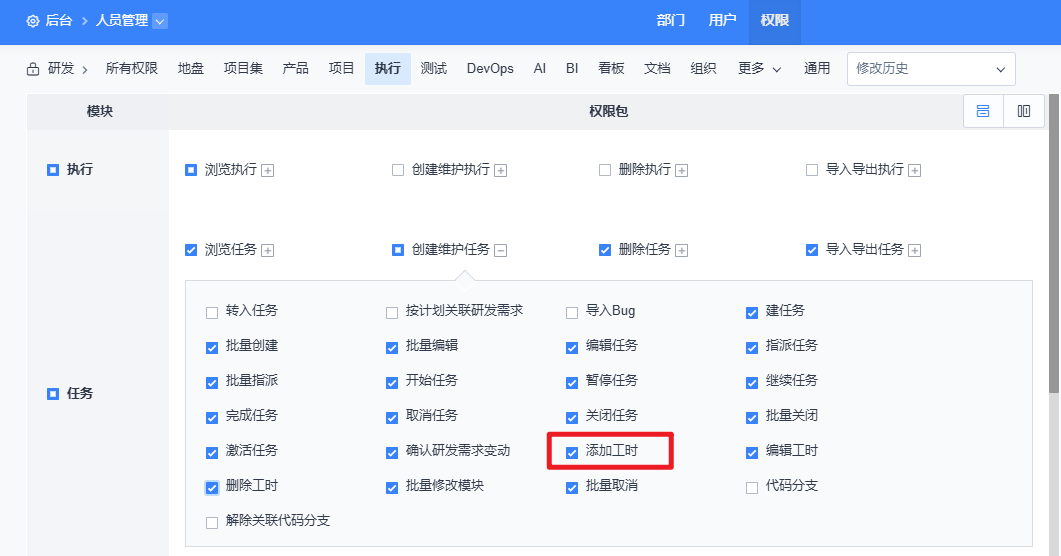Expand the 更多 menu

pos(759,69)
